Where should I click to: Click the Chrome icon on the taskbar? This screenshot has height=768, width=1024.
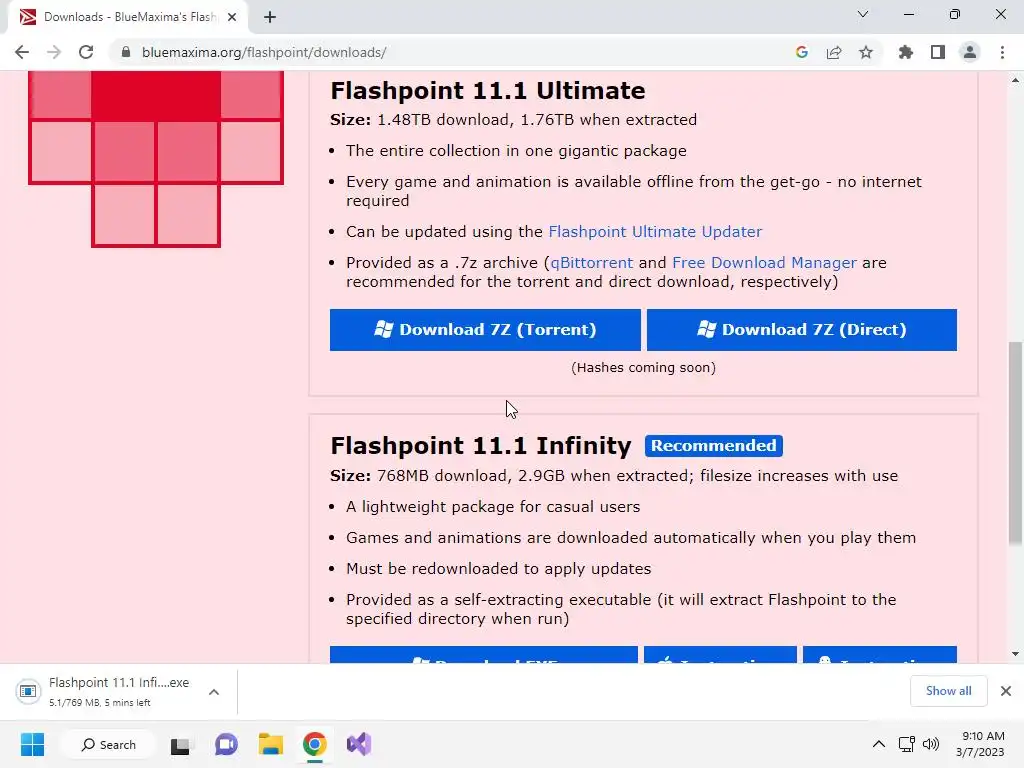tap(315, 744)
